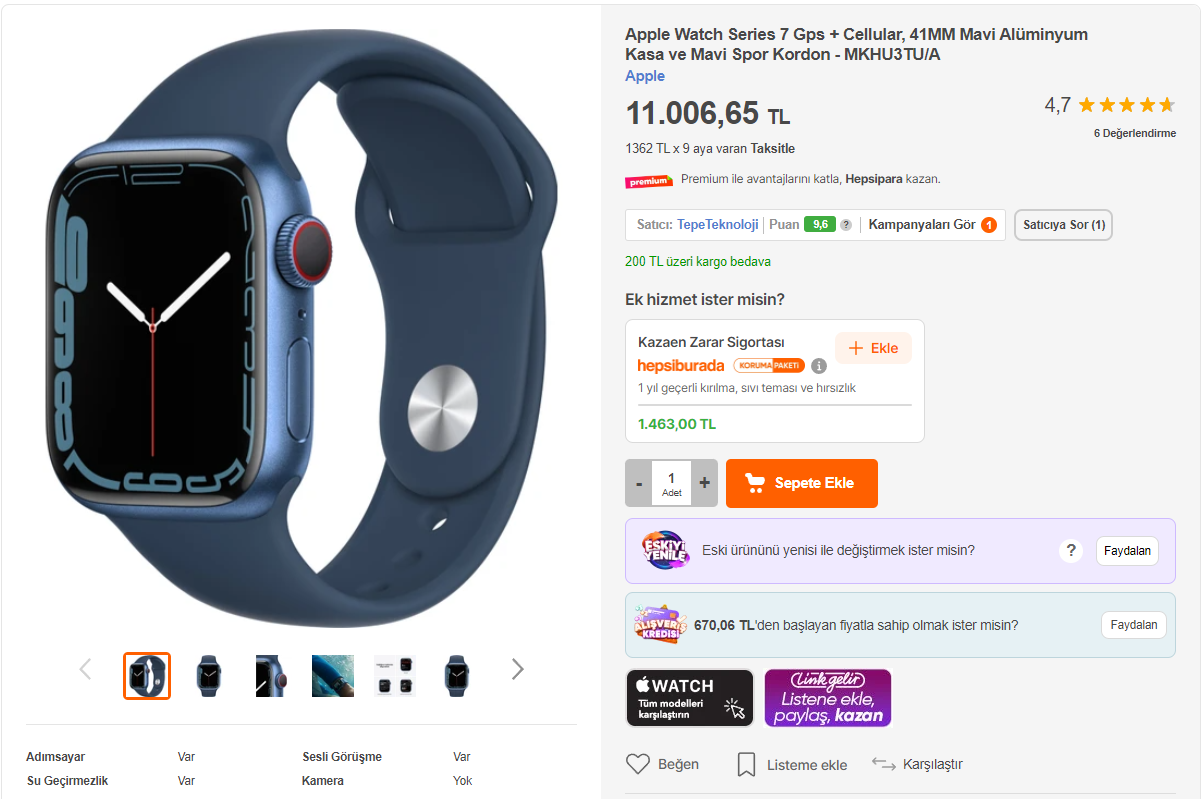The width and height of the screenshot is (1204, 799).
Task: Decrease quantity with the minus button
Action: point(639,483)
